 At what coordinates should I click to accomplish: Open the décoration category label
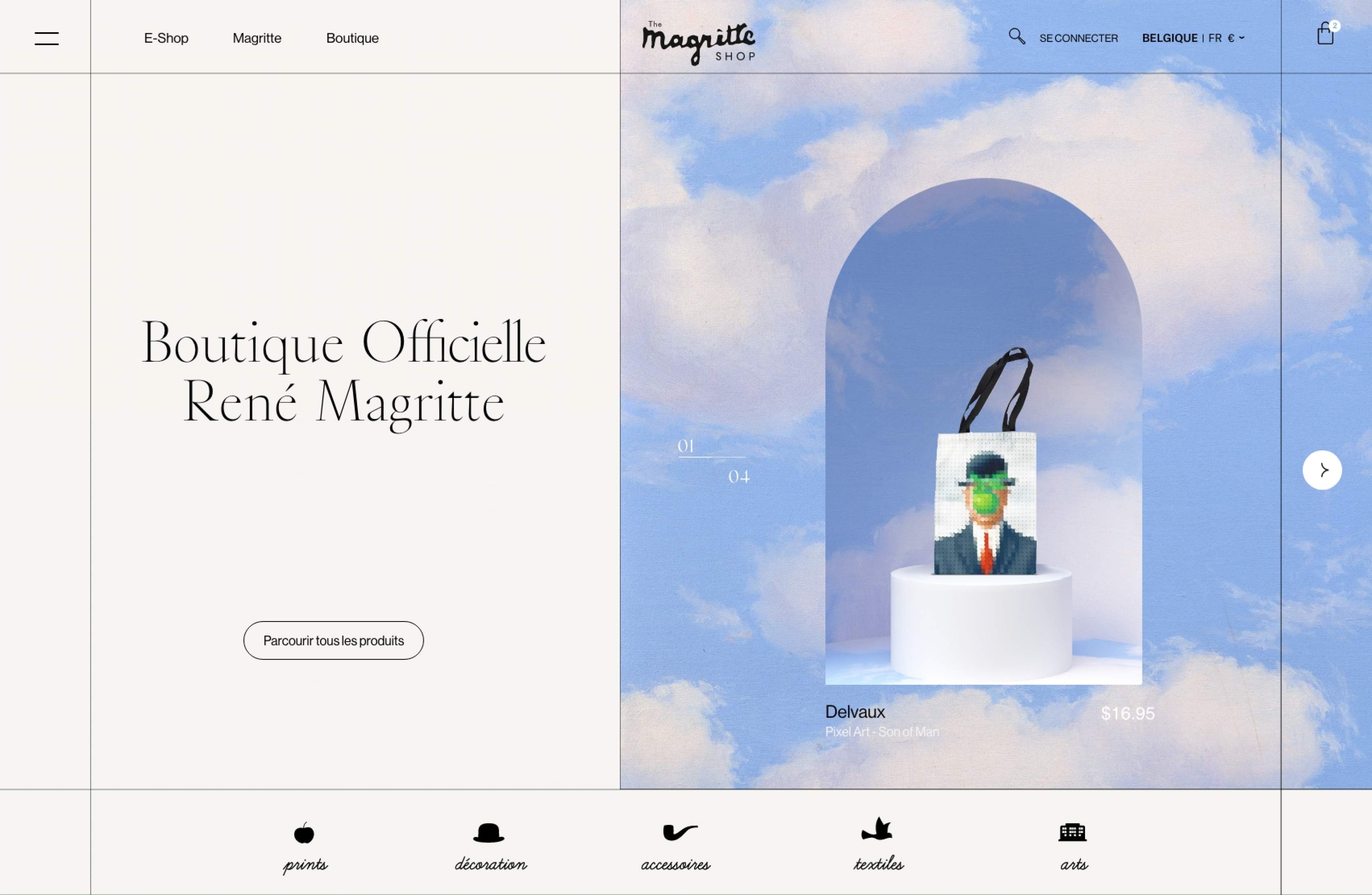491,864
